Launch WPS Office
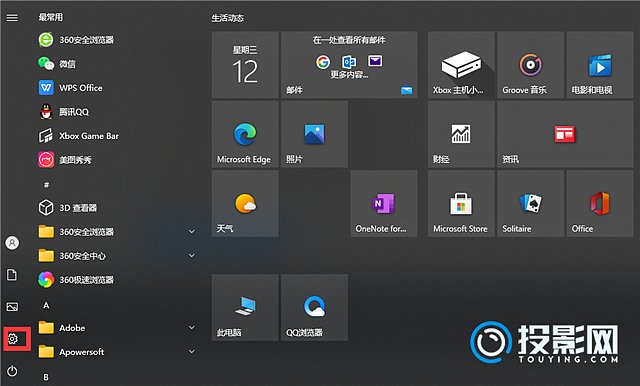Viewport: 640px width, 386px height. 70,88
